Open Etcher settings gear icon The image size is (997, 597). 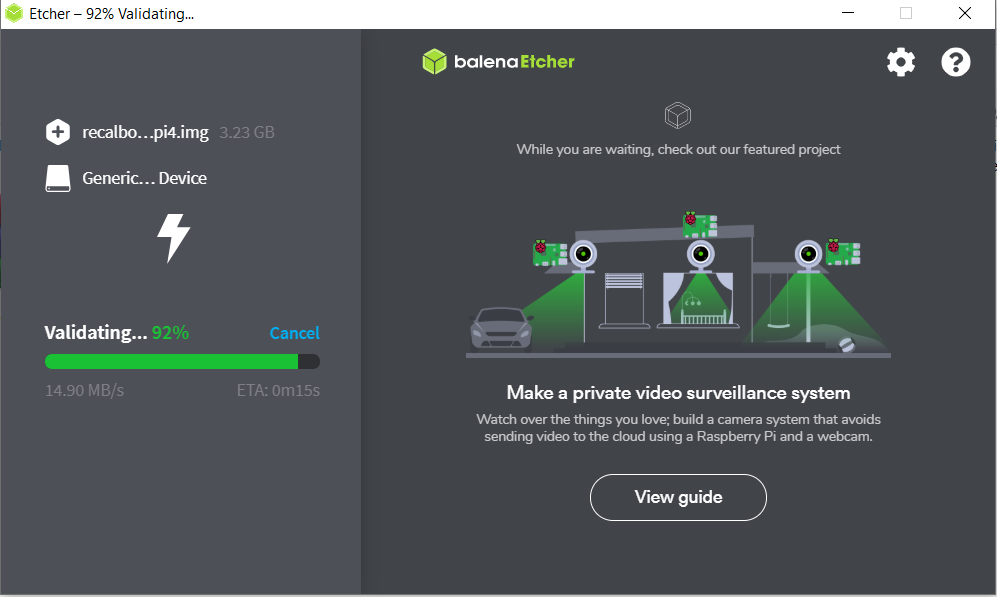tap(901, 62)
